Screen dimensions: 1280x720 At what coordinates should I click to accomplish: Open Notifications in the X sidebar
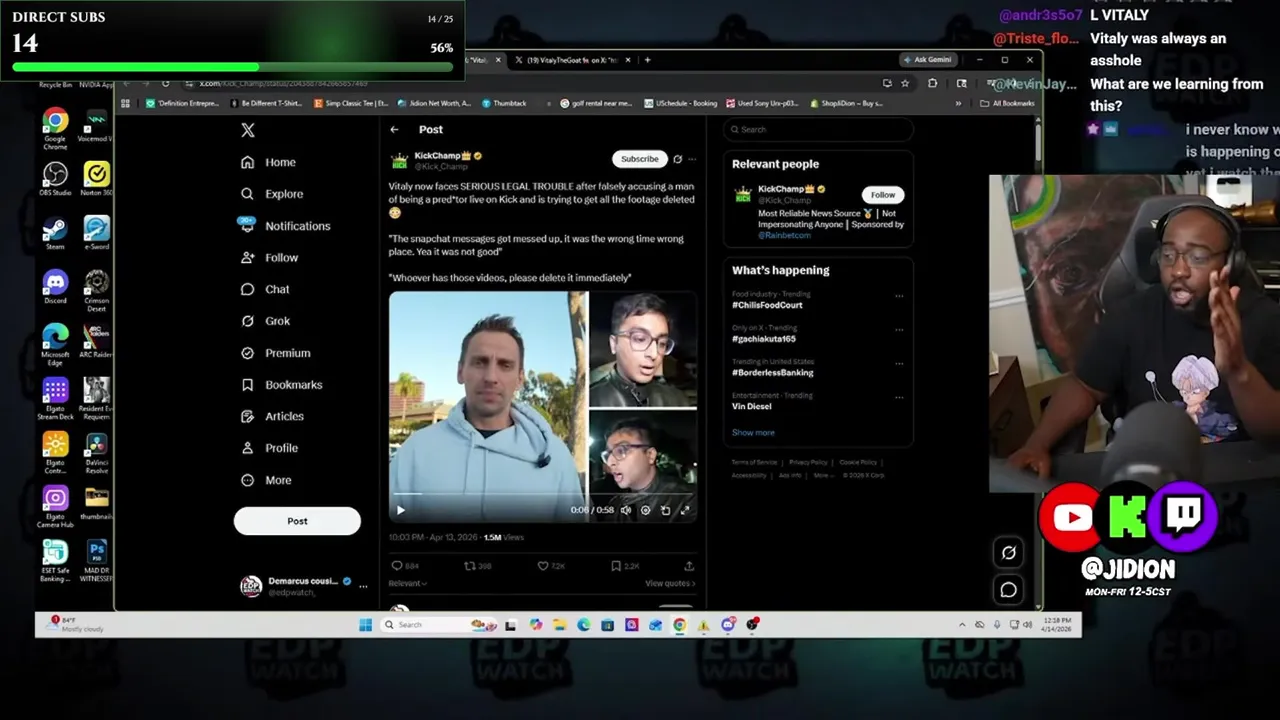point(285,226)
